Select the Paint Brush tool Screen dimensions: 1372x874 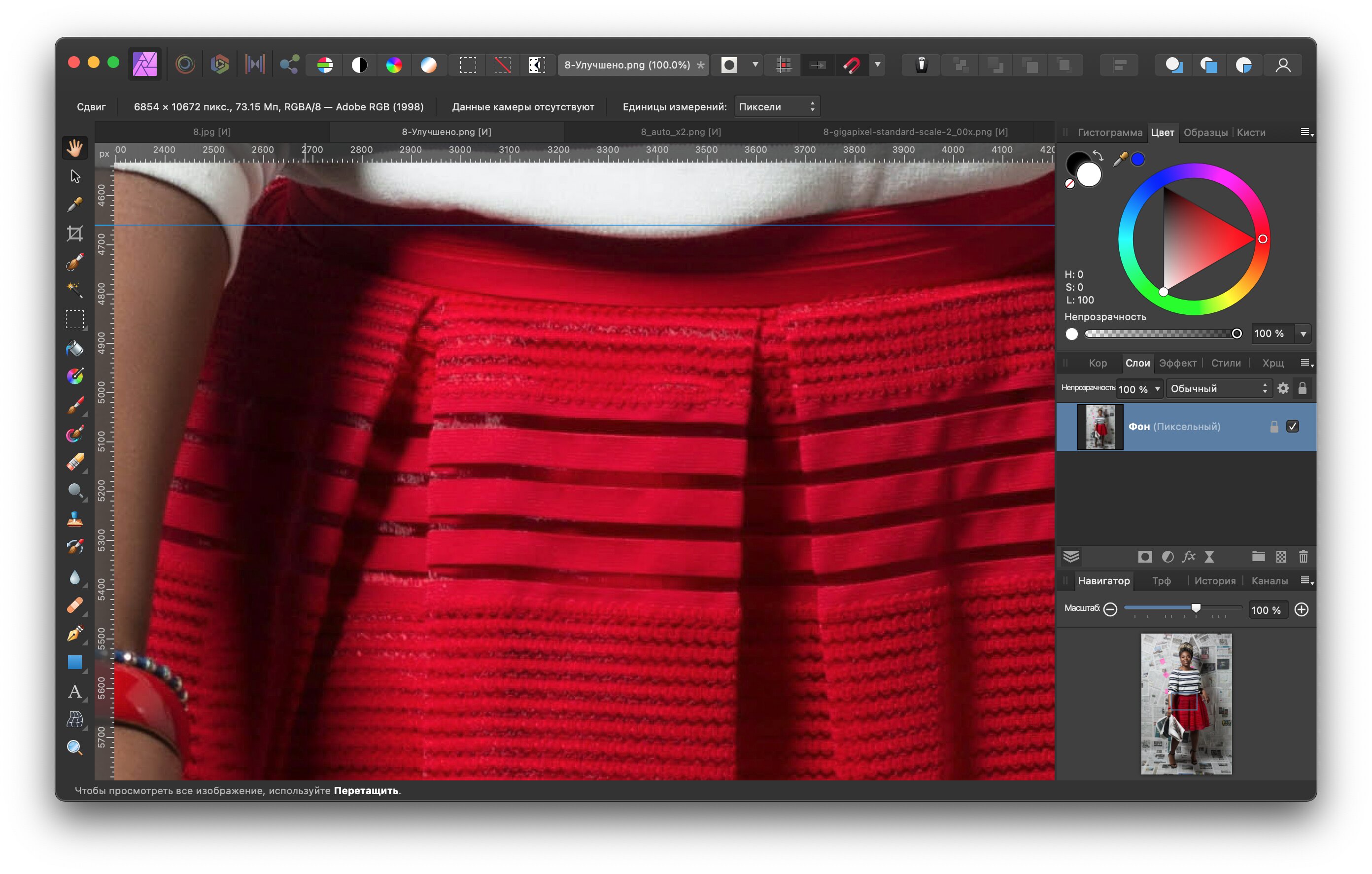(74, 405)
